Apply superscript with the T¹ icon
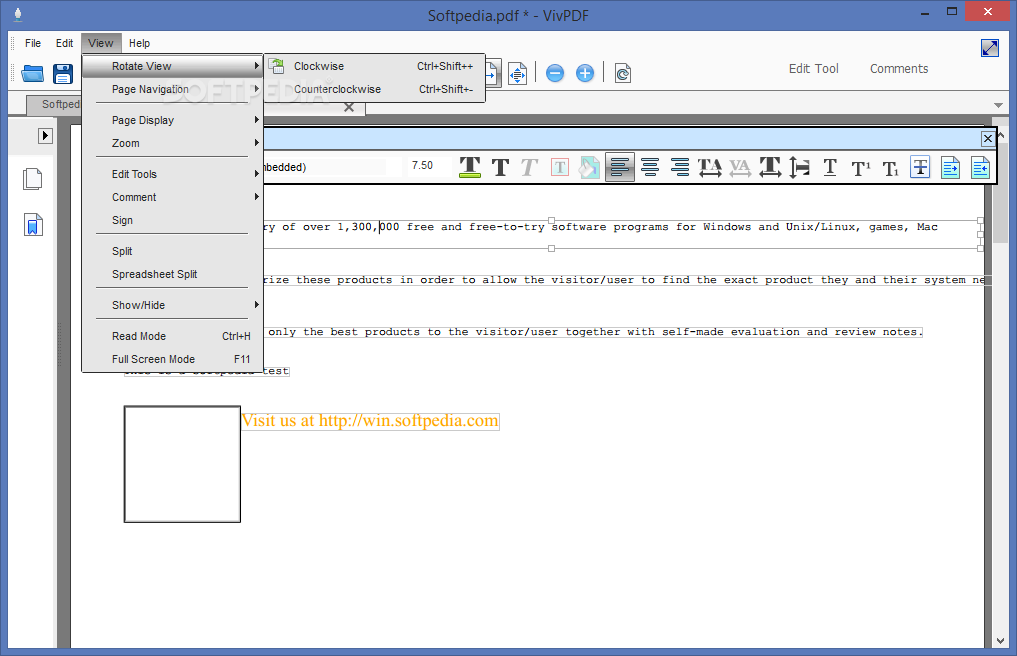Viewport: 1017px width, 656px height. [861, 168]
